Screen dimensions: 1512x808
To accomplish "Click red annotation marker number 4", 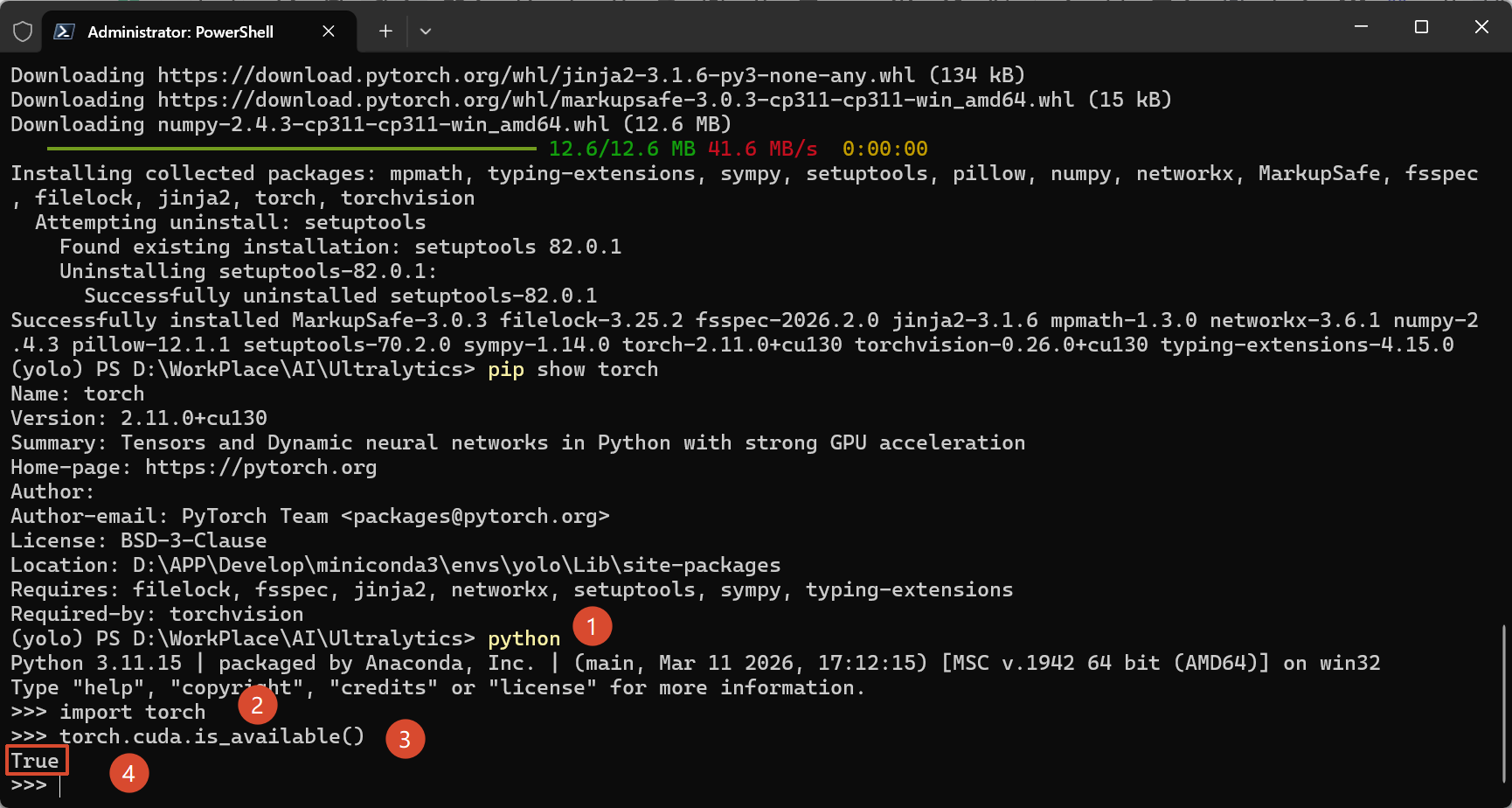I will pos(128,773).
